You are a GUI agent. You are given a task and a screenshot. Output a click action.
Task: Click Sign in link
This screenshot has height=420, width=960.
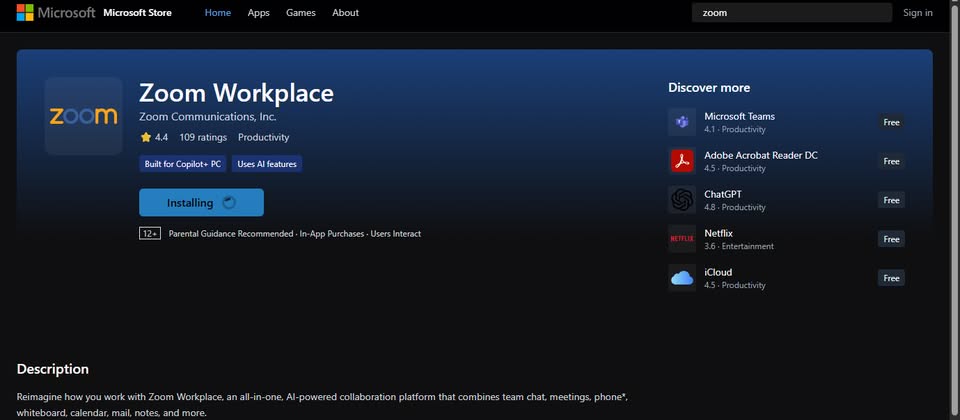click(x=917, y=13)
